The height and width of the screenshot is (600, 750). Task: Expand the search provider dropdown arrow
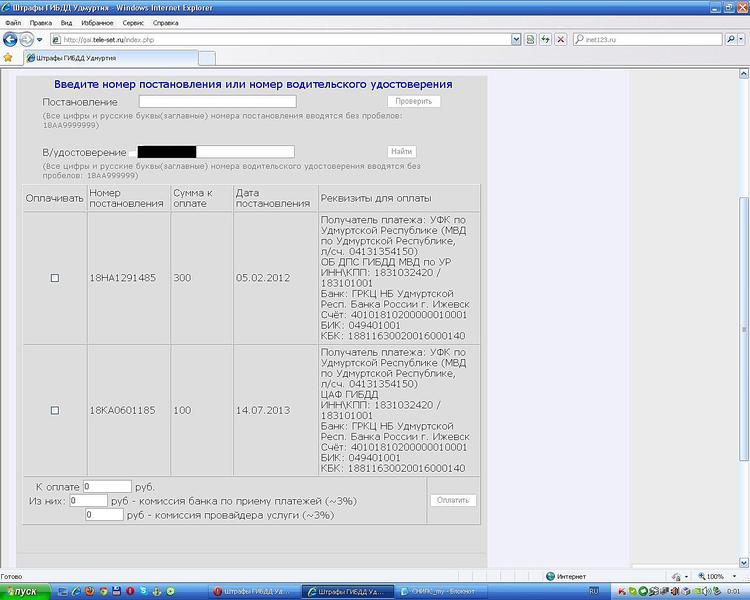(741, 40)
